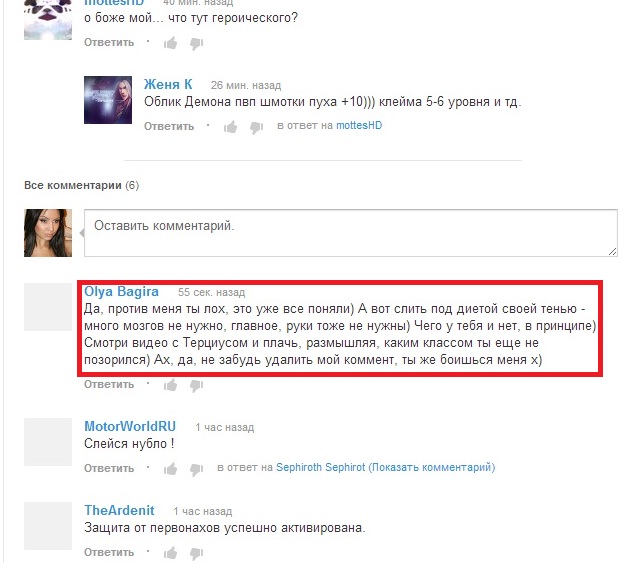Open Olya Bagira's profile link
Screen dimensions: 639x563
click(x=121, y=292)
